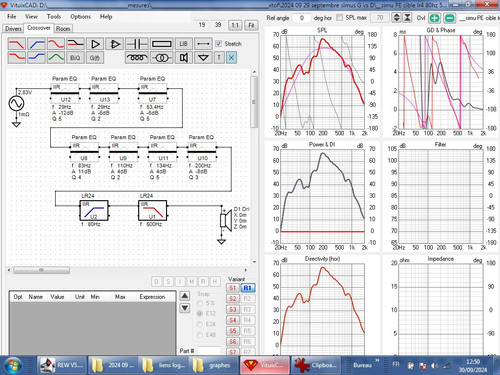This screenshot has height=375, width=500.
Task: Switch to the Drivers tab
Action: pyautogui.click(x=13, y=29)
